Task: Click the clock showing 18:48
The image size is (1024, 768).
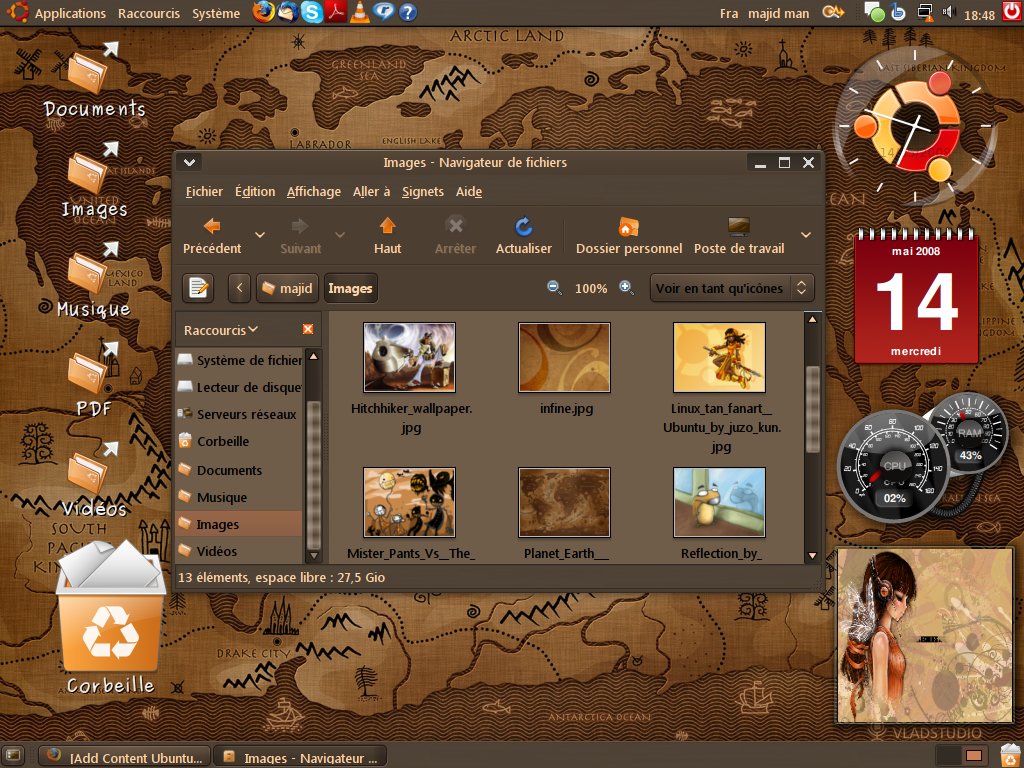Action: 979,14
